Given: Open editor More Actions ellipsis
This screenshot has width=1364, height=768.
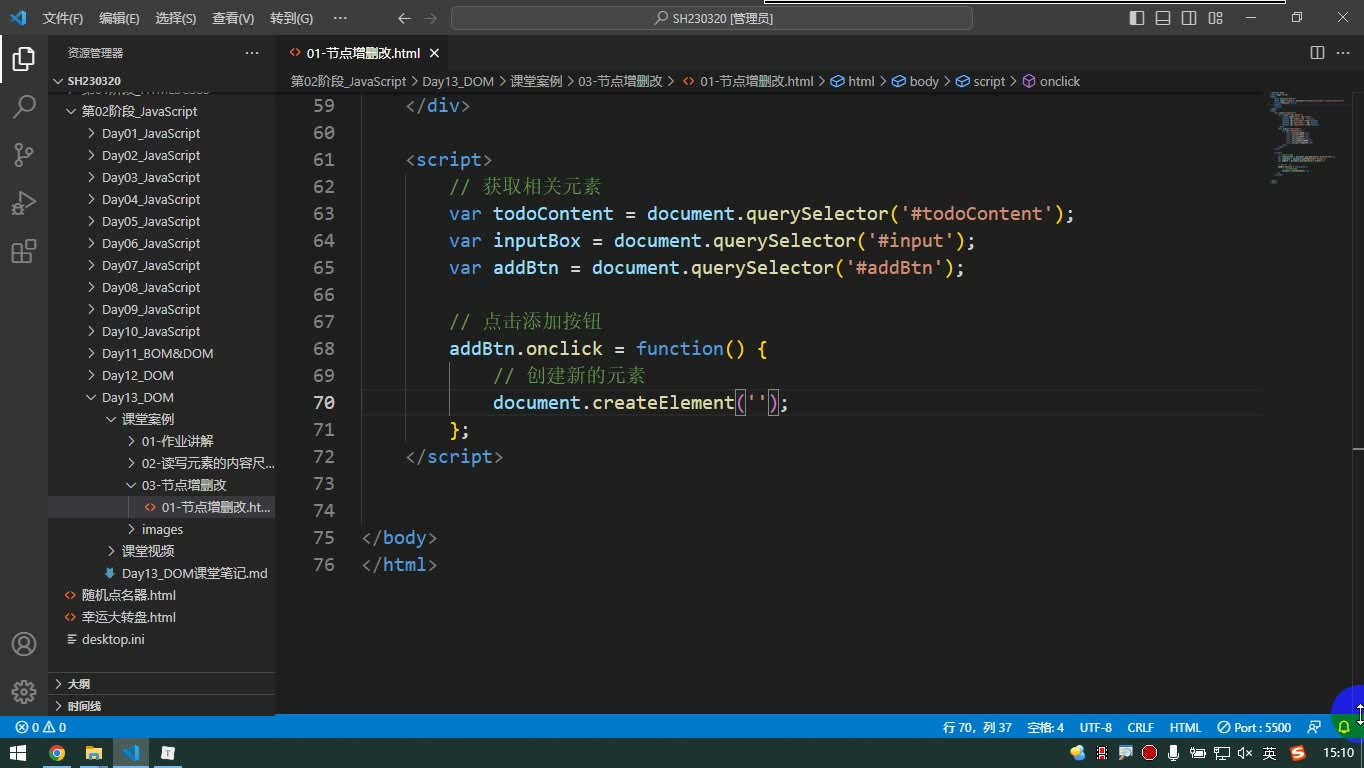Looking at the screenshot, I should pyautogui.click(x=1343, y=53).
